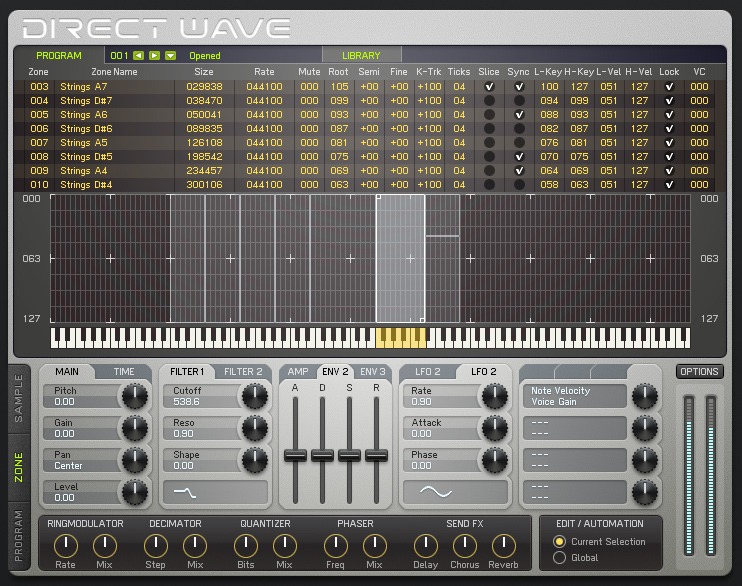Select the AMP envelope tab
The width and height of the screenshot is (742, 586).
coord(298,372)
